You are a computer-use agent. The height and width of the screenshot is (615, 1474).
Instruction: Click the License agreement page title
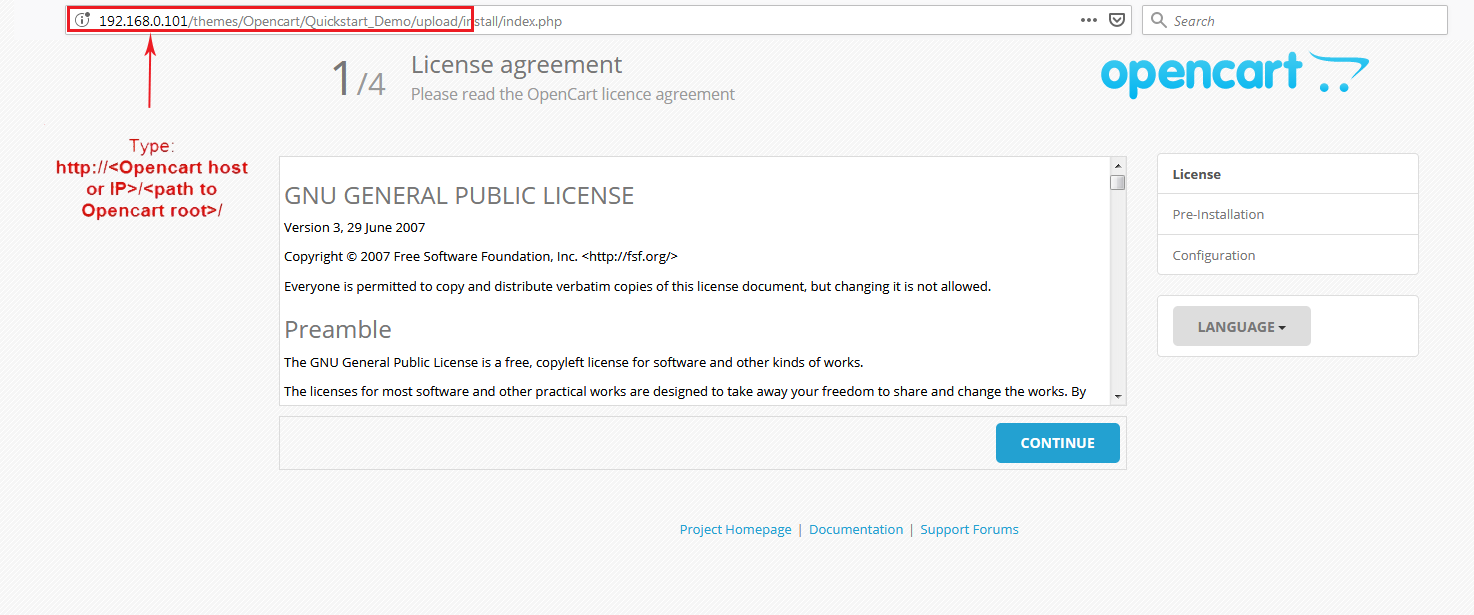[516, 65]
